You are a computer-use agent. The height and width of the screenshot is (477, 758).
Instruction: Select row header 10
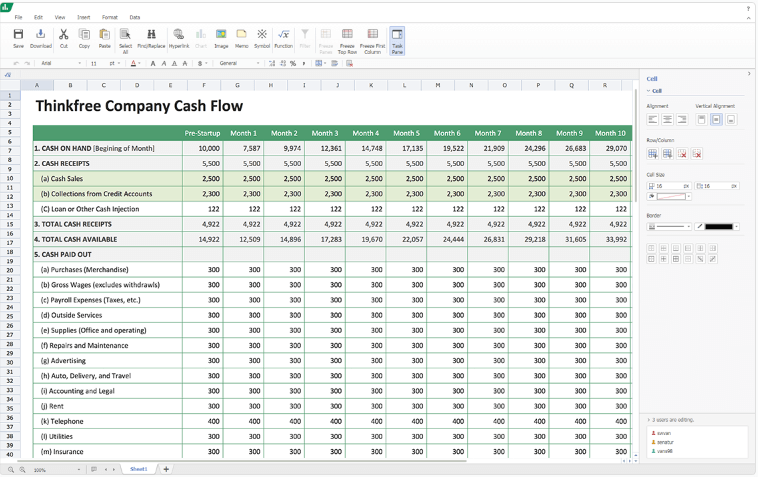tap(10, 178)
